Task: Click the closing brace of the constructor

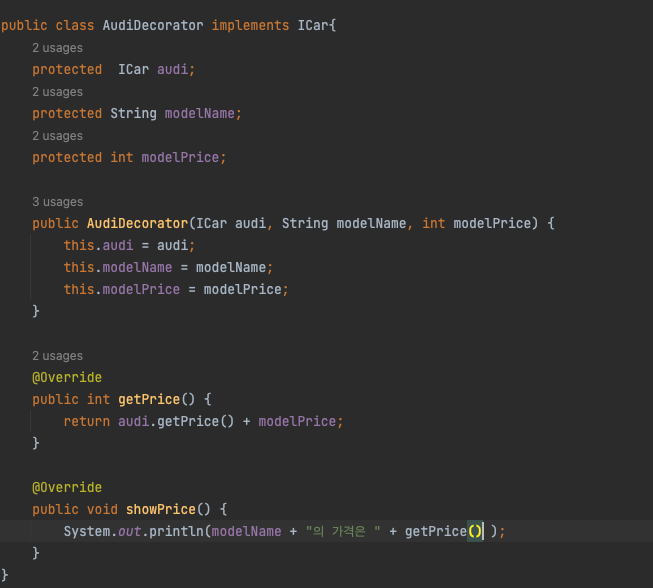Action: coord(36,311)
